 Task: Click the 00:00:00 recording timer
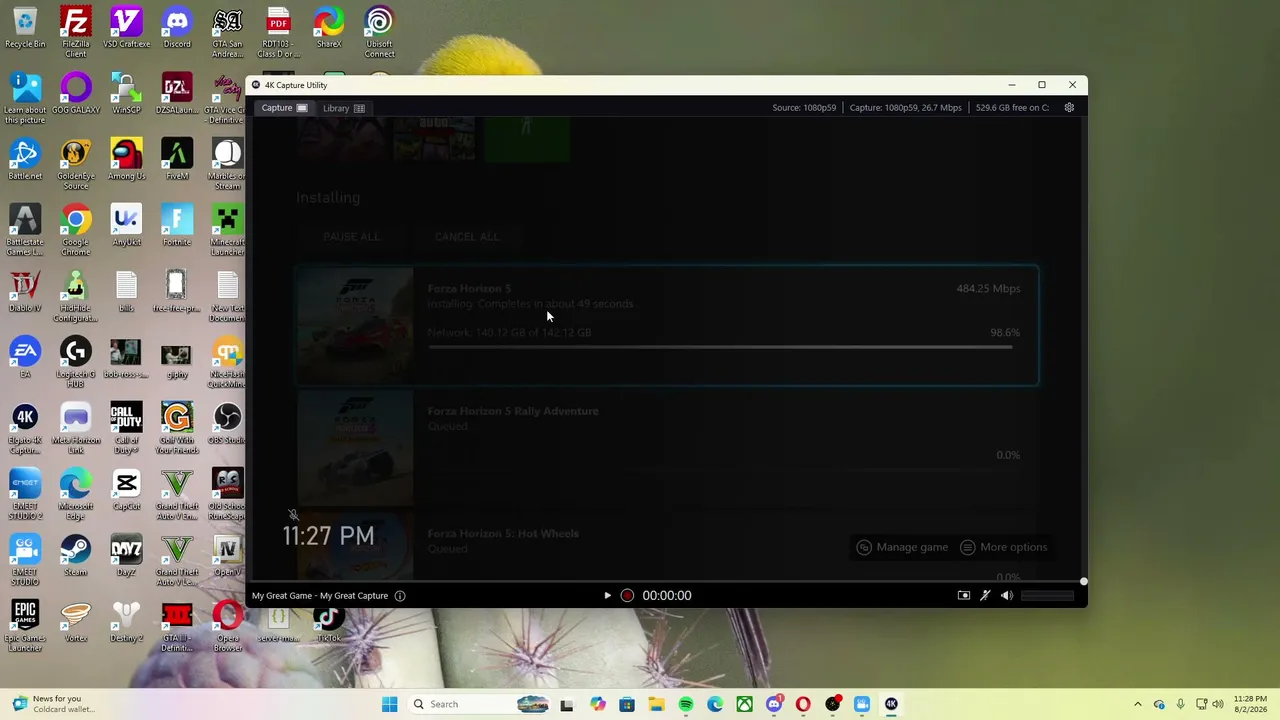click(x=667, y=596)
